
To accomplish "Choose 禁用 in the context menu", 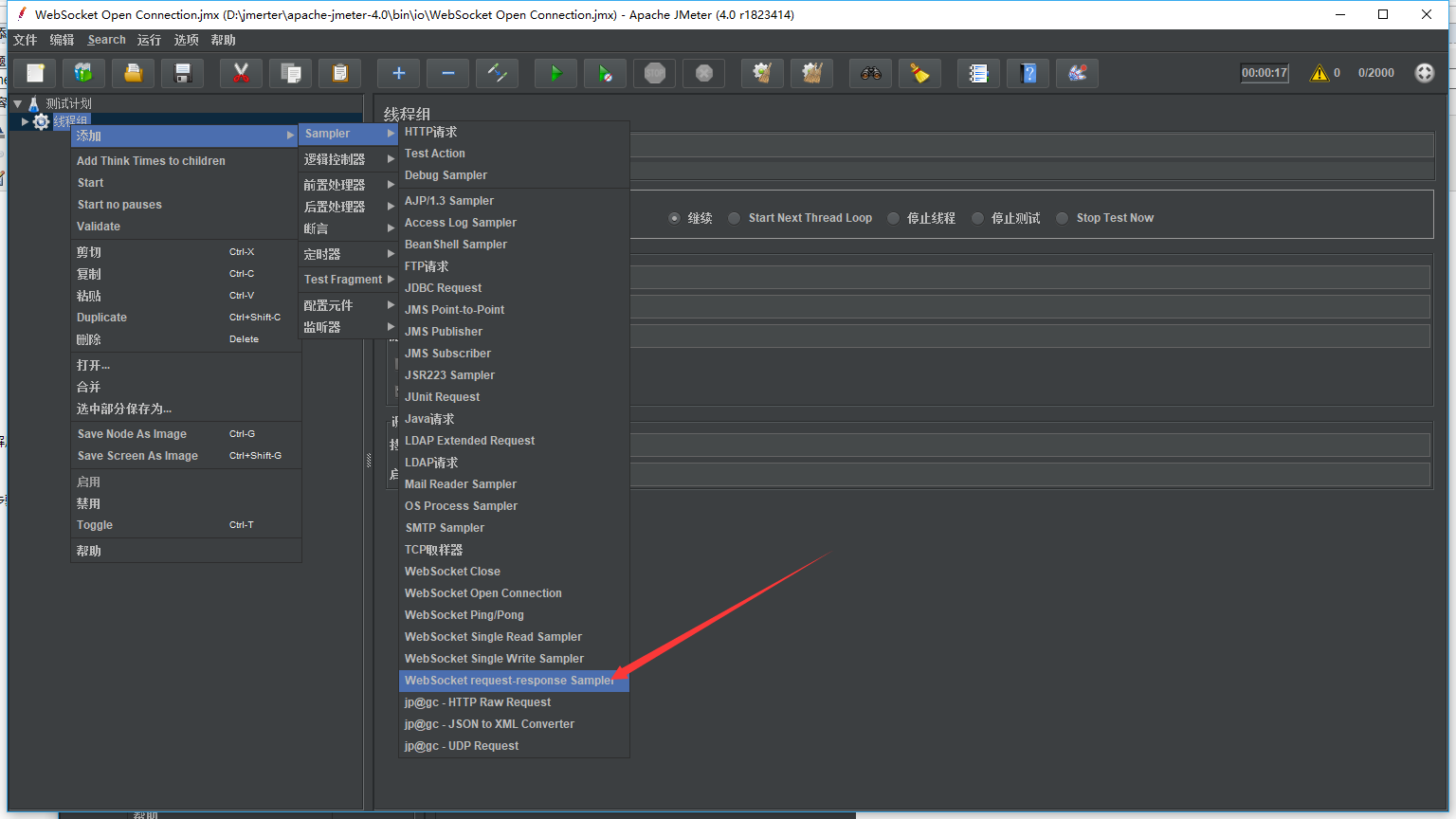I will 186,503.
